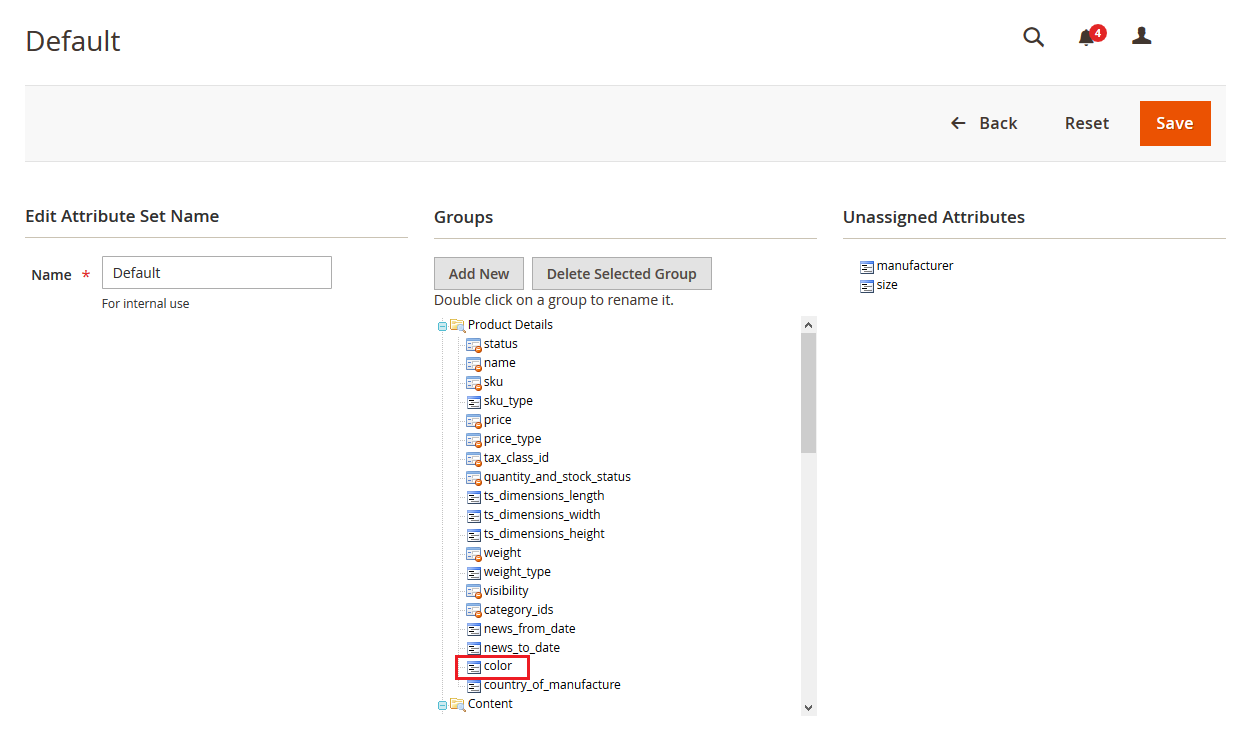Click the size unassigned attribute icon
Viewport: 1256px width, 753px height.
coord(867,286)
